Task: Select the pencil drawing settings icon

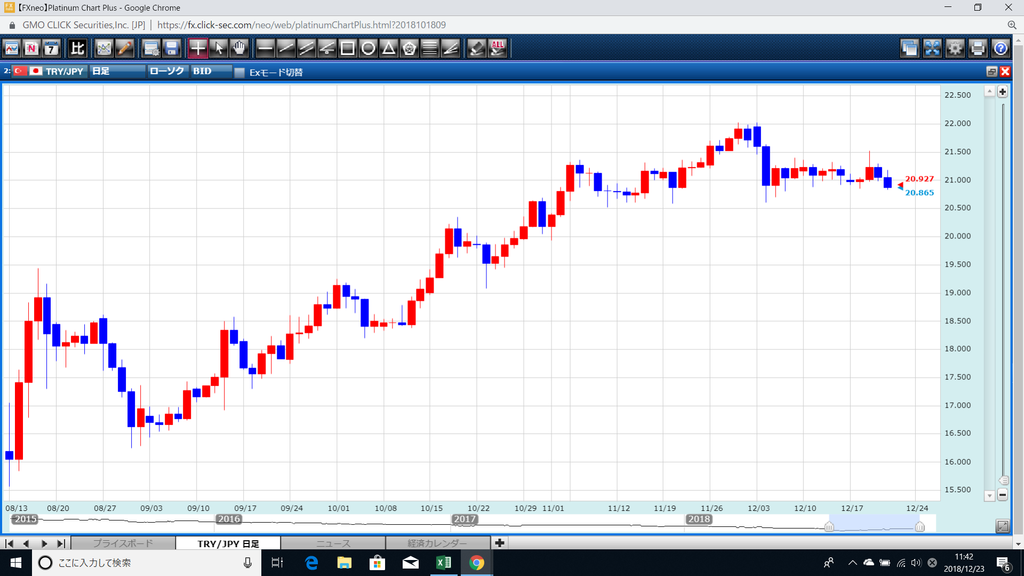Action: 124,48
